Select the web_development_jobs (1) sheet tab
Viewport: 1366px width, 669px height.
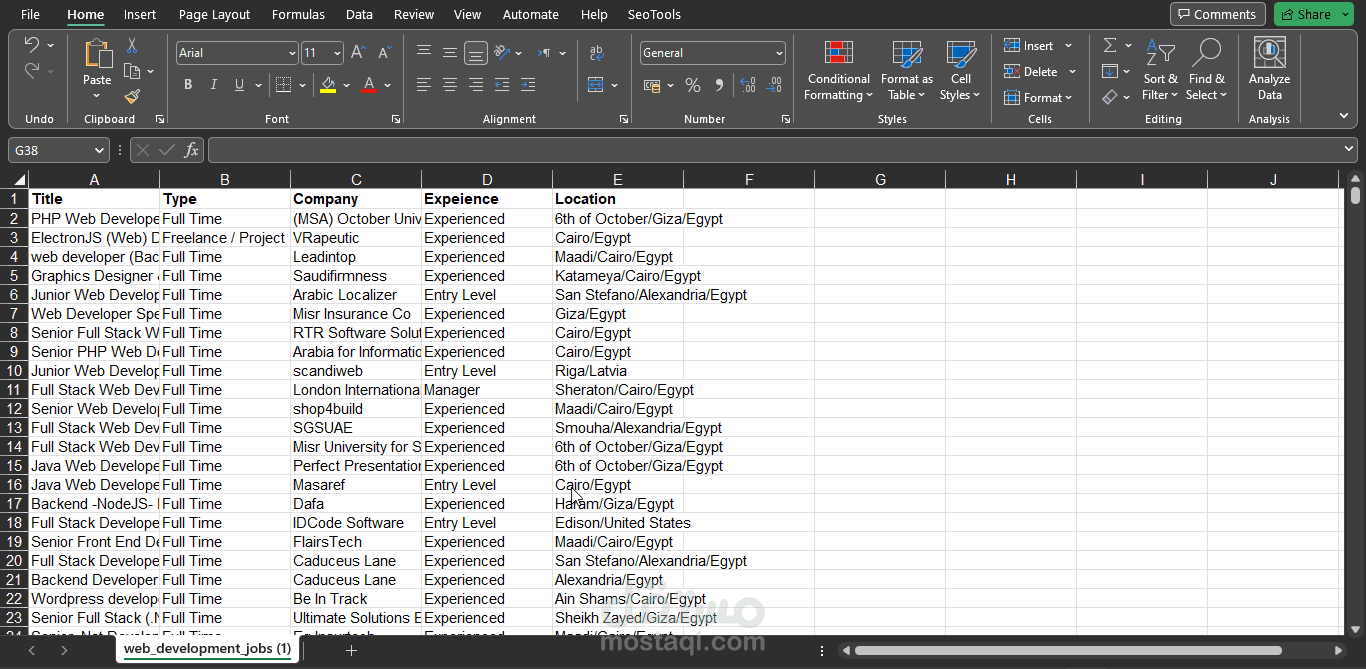pos(208,649)
